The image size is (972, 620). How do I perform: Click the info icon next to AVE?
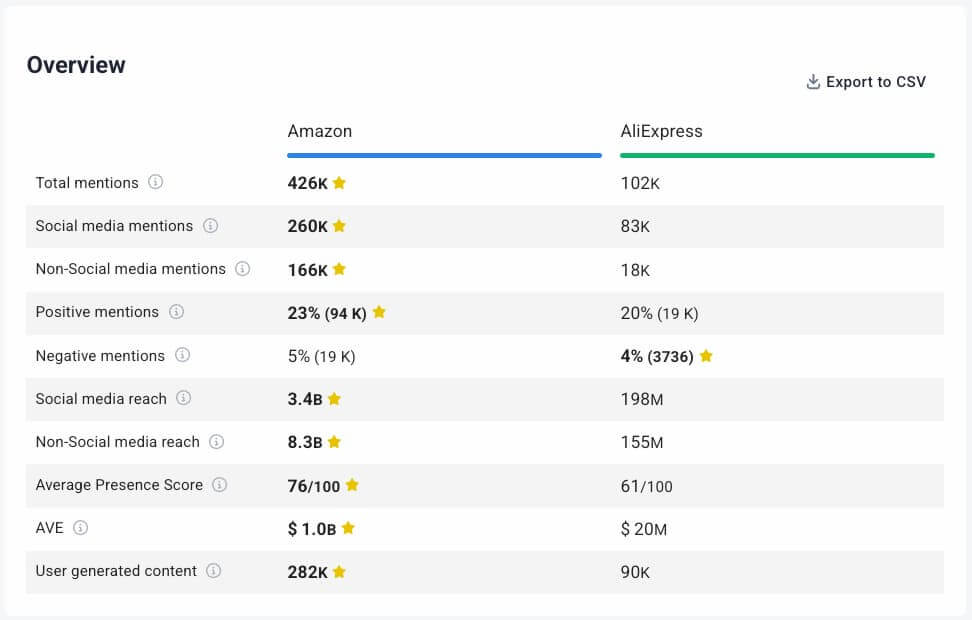(80, 527)
